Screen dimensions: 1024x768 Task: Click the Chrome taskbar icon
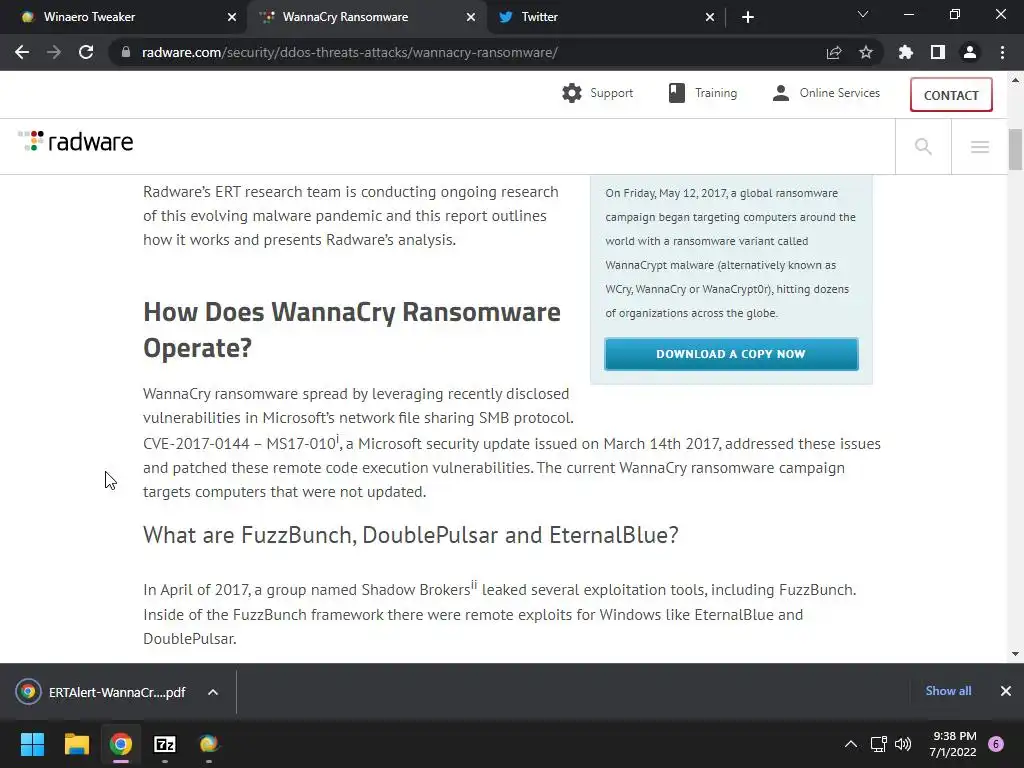point(121,744)
